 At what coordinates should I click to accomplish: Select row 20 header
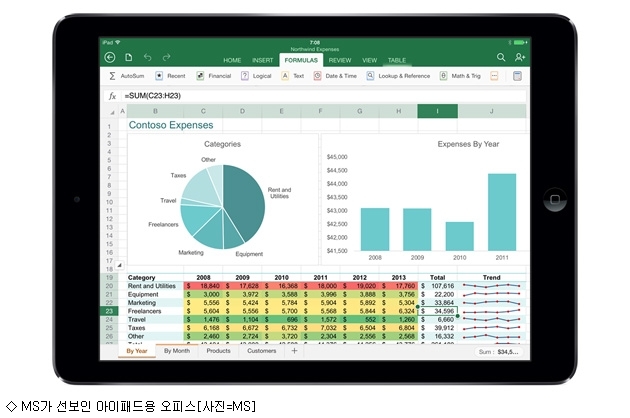109,286
